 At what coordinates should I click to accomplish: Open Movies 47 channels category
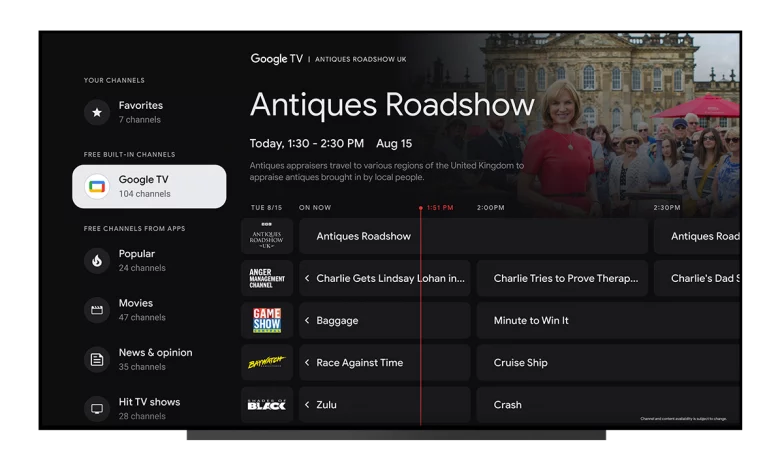(149, 310)
